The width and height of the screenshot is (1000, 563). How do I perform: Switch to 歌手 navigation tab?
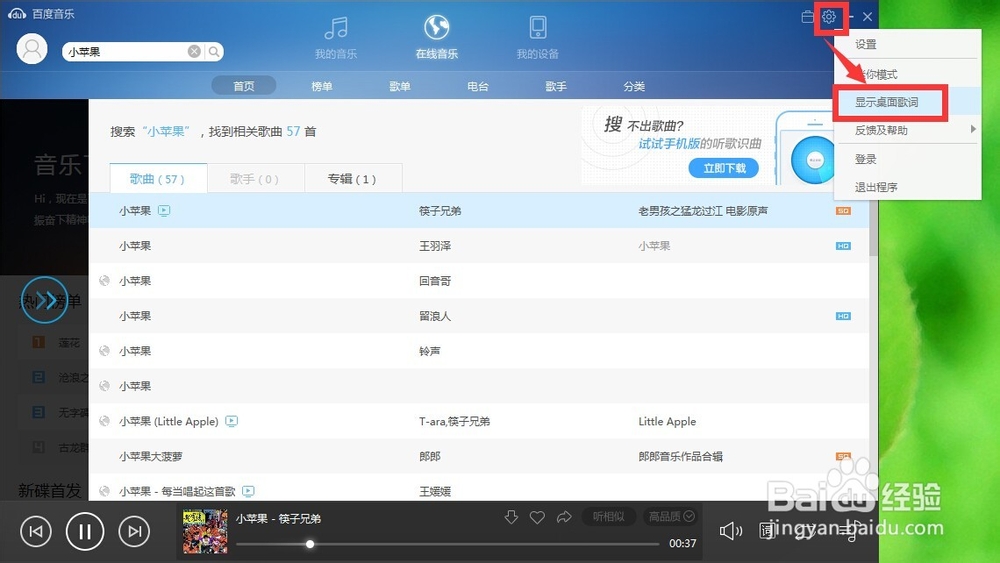point(556,86)
